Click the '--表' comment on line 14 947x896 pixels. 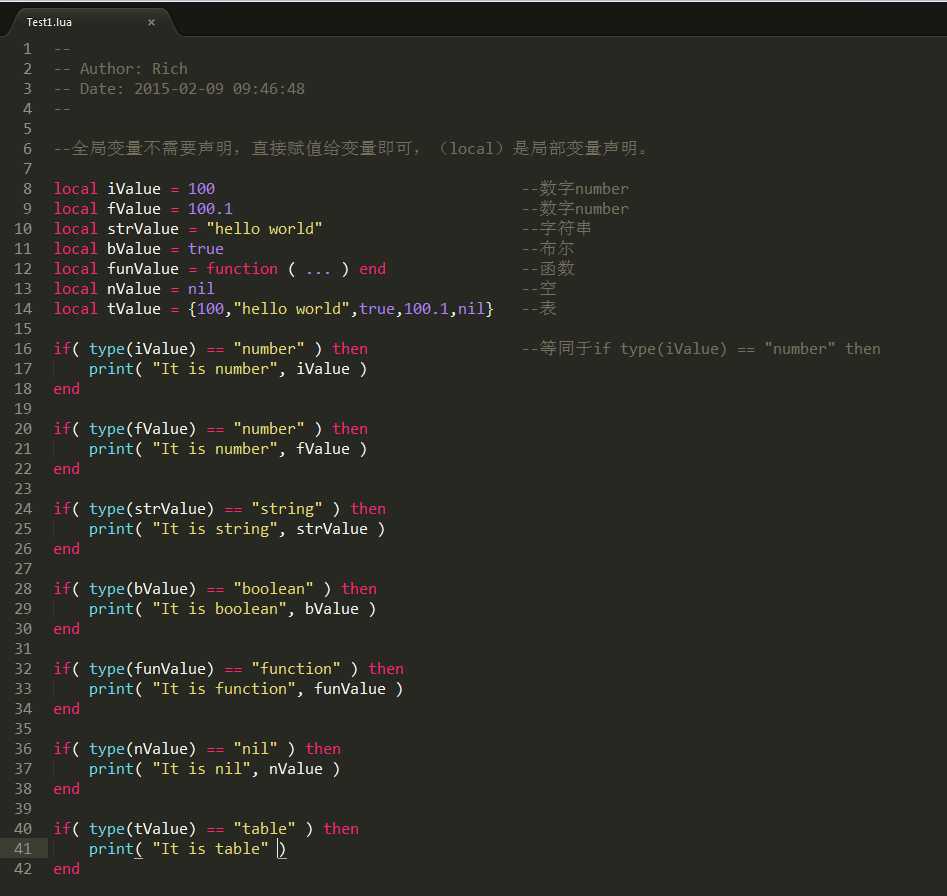coord(539,309)
